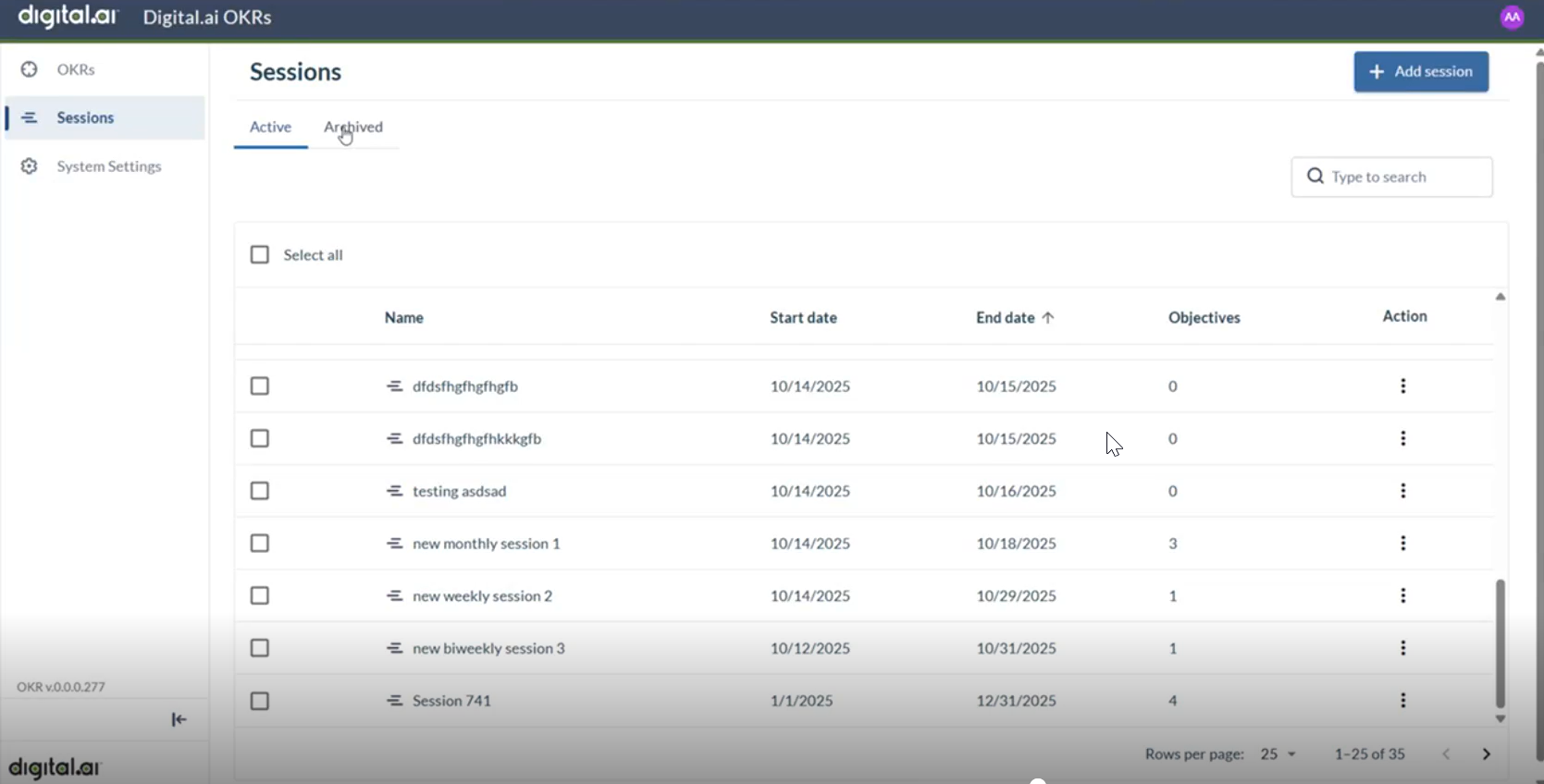Click session icon beside dfdsfhgfhgfhgfb
This screenshot has width=1544, height=784.
[394, 386]
